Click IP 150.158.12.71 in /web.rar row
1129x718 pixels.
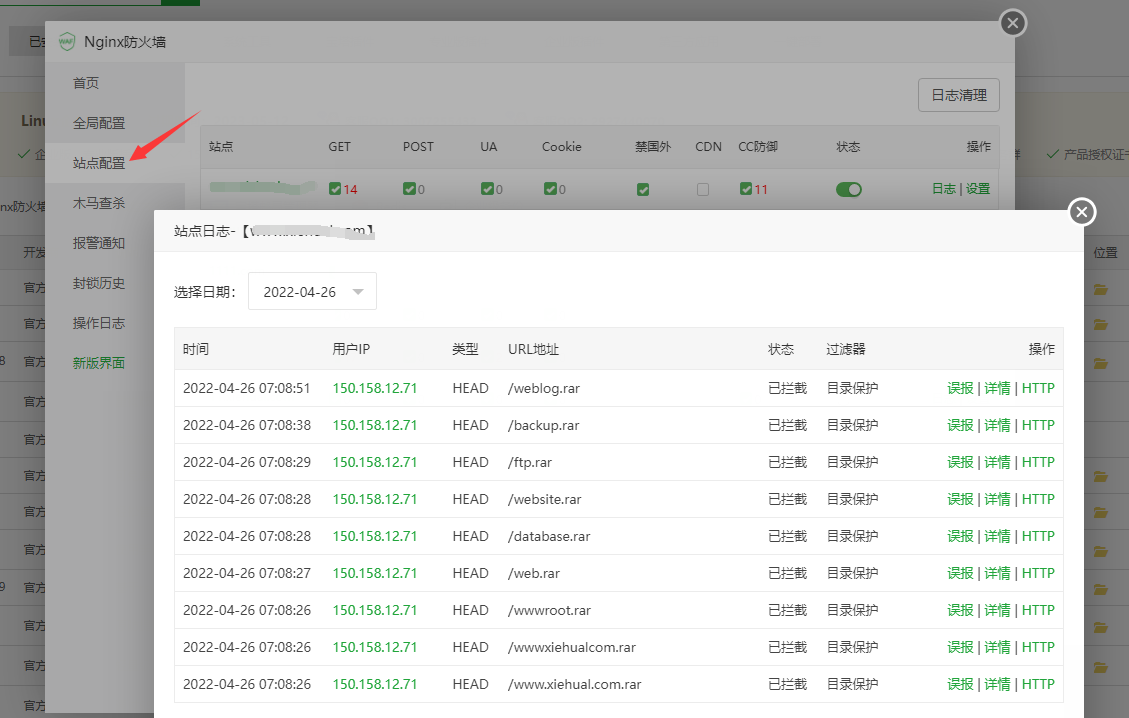point(374,573)
